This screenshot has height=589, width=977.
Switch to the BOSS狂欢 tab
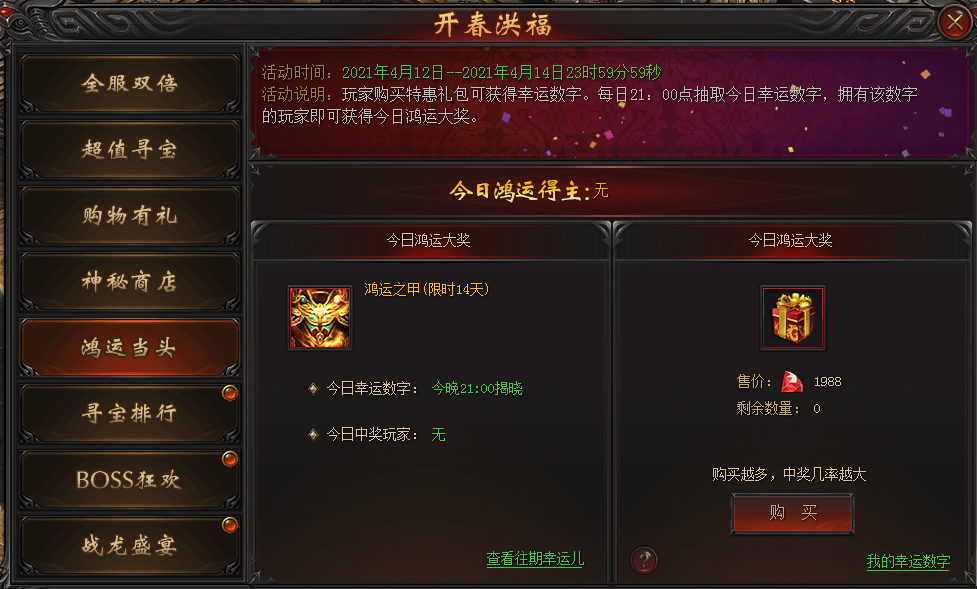pos(130,480)
